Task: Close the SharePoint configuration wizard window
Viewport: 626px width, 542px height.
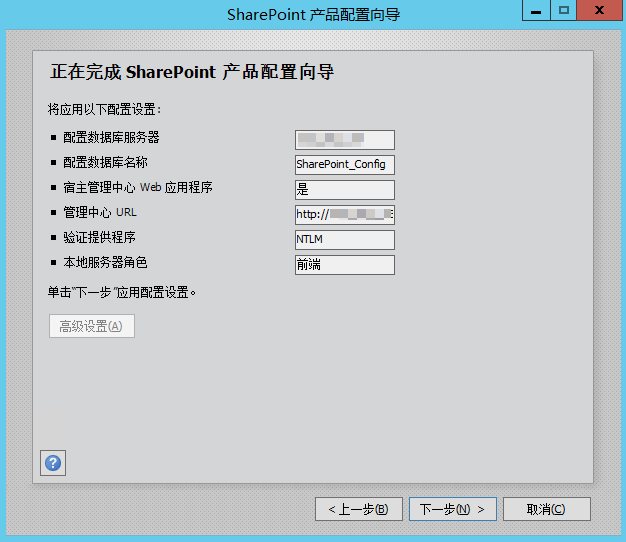Action: [x=599, y=10]
